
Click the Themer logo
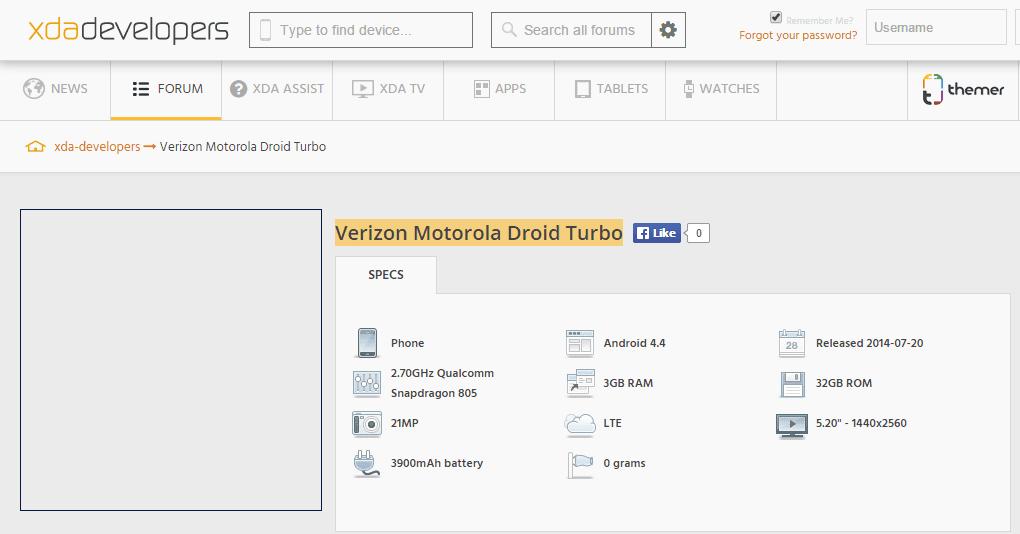coord(963,89)
